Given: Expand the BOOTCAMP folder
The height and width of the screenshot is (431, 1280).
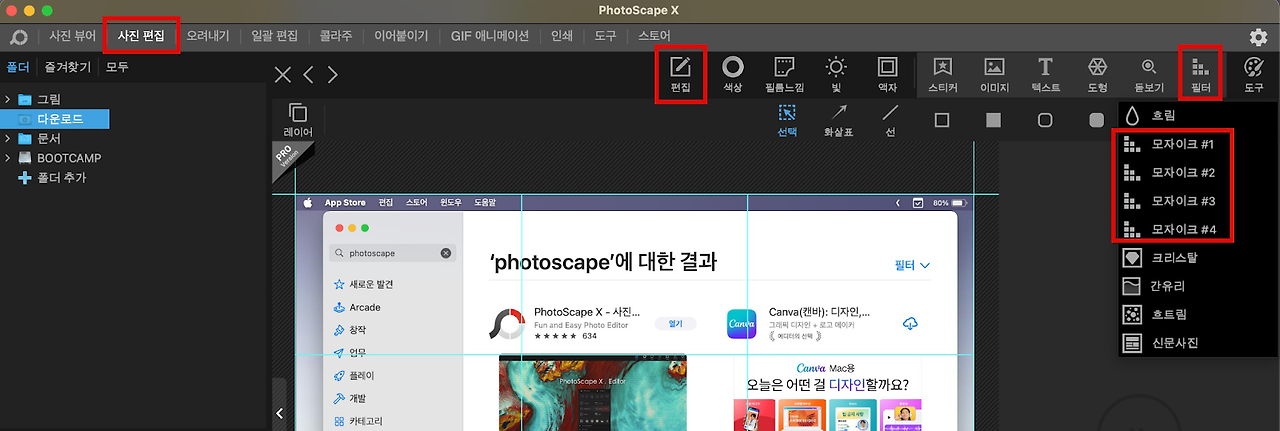Looking at the screenshot, I should [7, 158].
